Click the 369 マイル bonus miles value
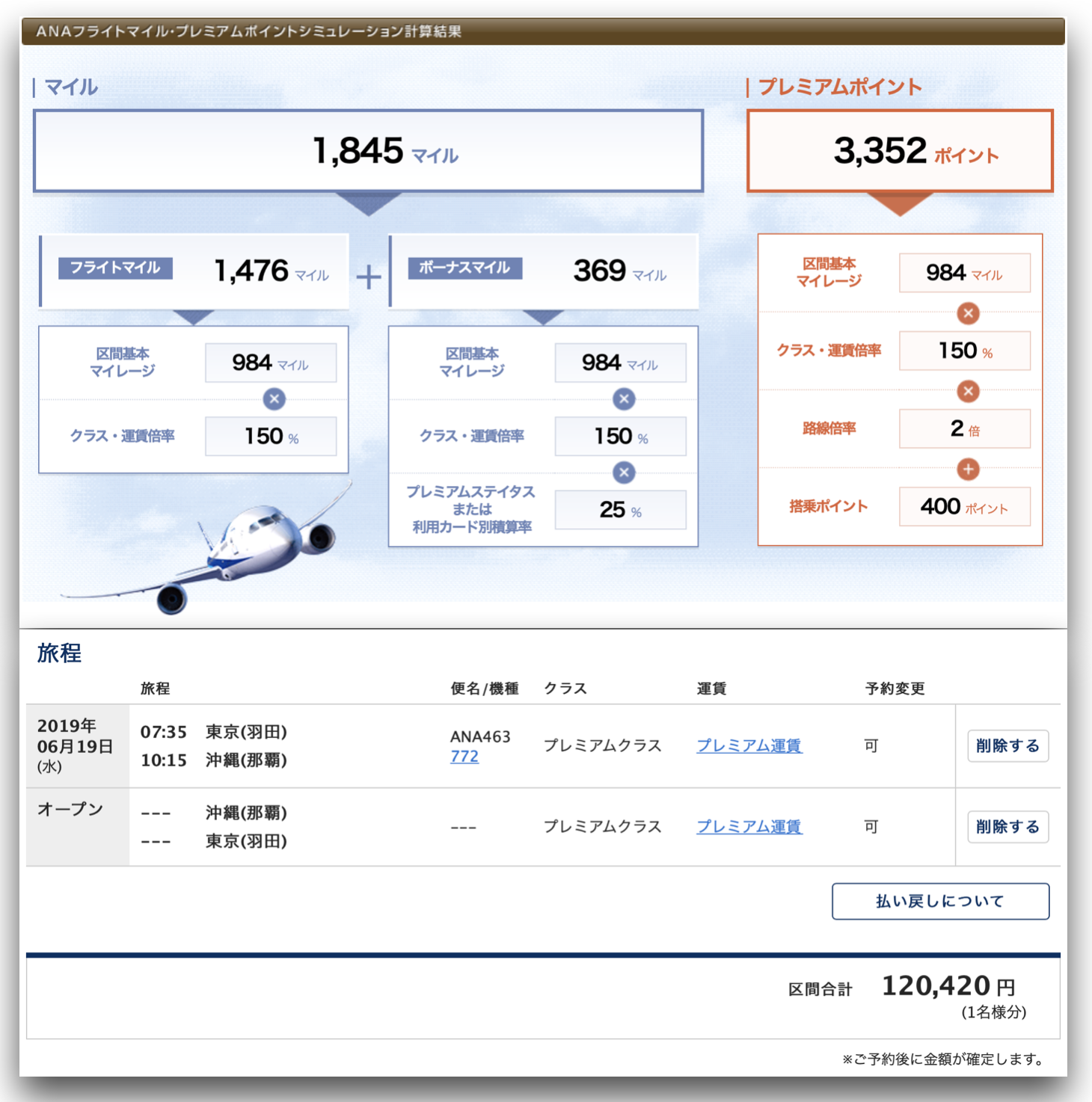The width and height of the screenshot is (1092, 1102). coord(619,271)
